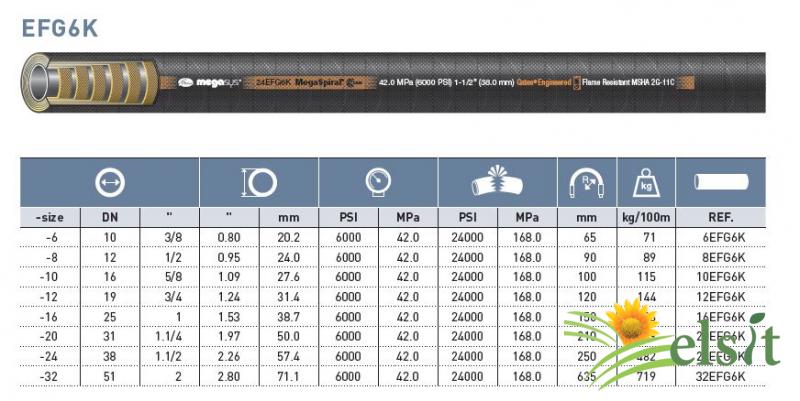Image resolution: width=800 pixels, height=401 pixels.
Task: Click the '24000' PSI in the -32 row
Action: [467, 377]
